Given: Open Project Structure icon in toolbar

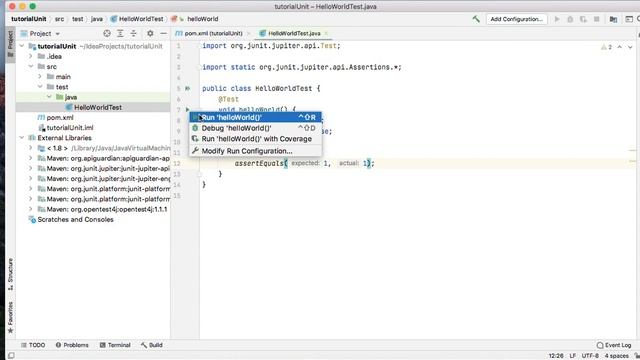Looking at the screenshot, I should (613, 19).
